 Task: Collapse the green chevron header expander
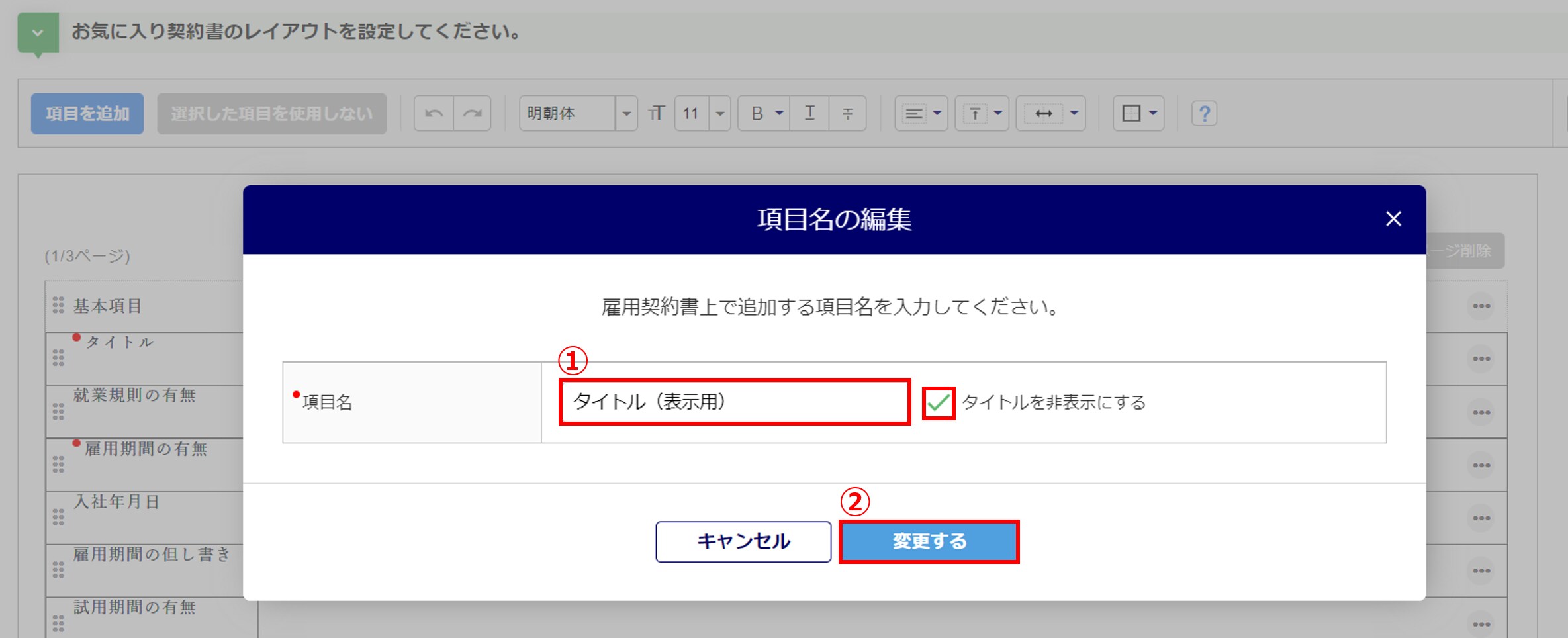pos(38,32)
